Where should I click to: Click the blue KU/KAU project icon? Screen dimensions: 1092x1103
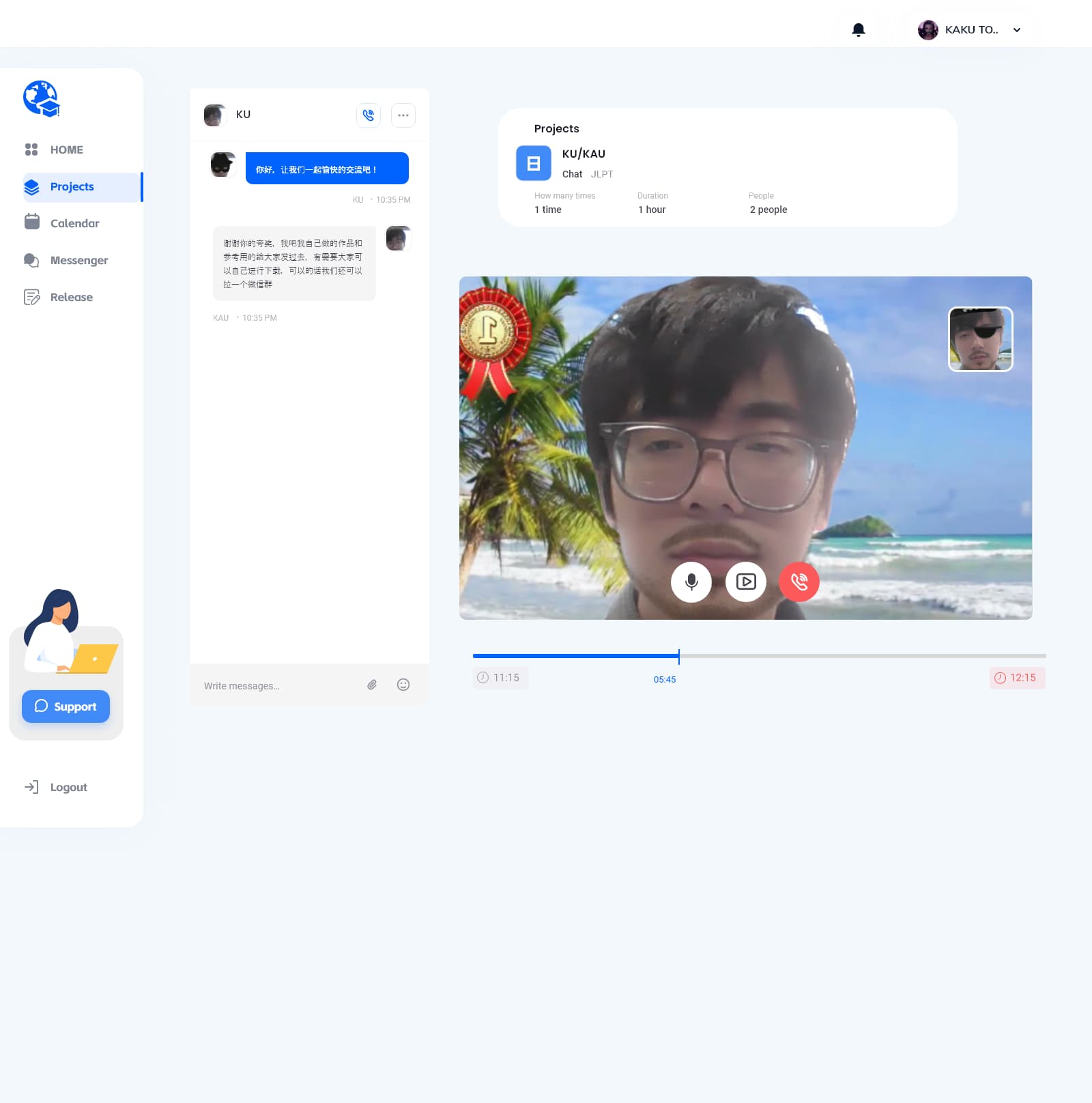click(x=533, y=163)
